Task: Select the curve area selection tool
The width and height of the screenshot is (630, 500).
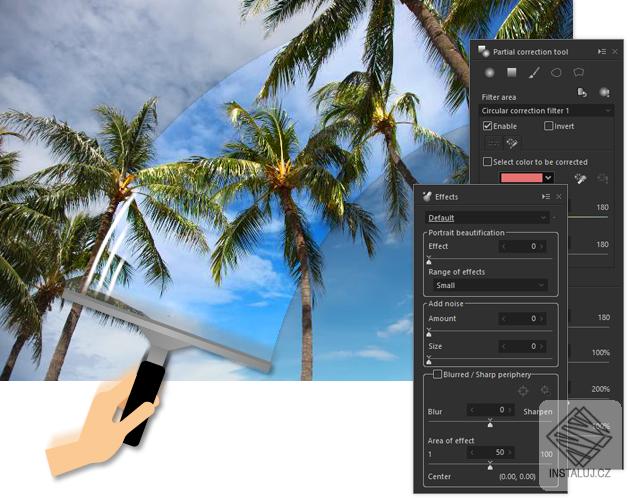Action: tap(556, 73)
